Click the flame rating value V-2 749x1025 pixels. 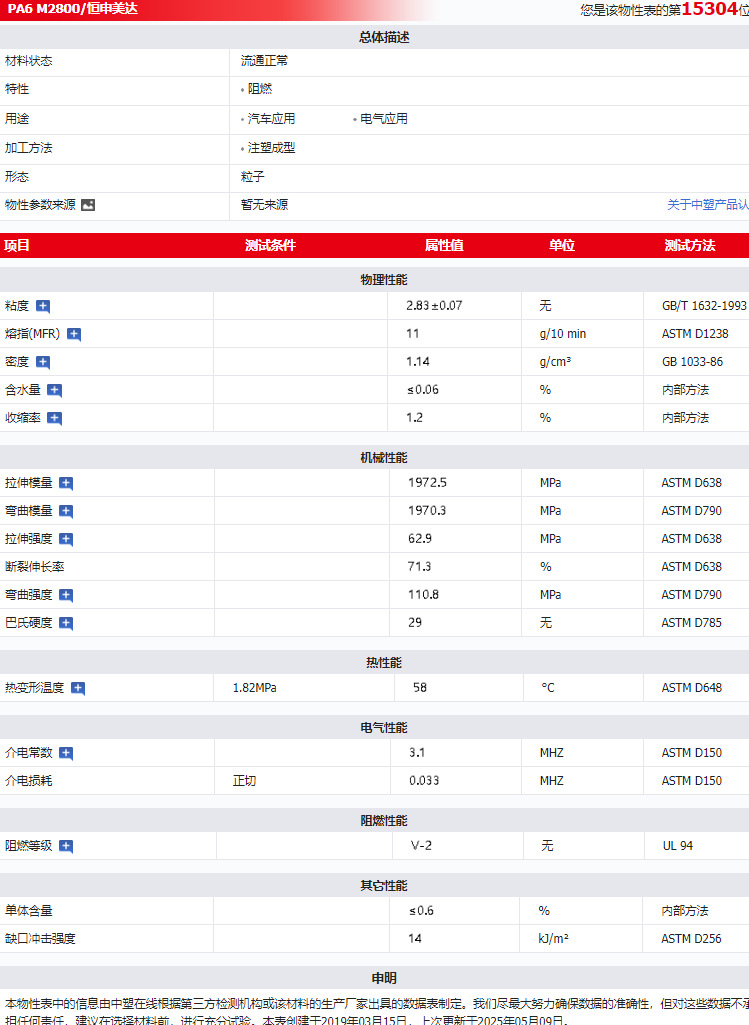click(421, 846)
